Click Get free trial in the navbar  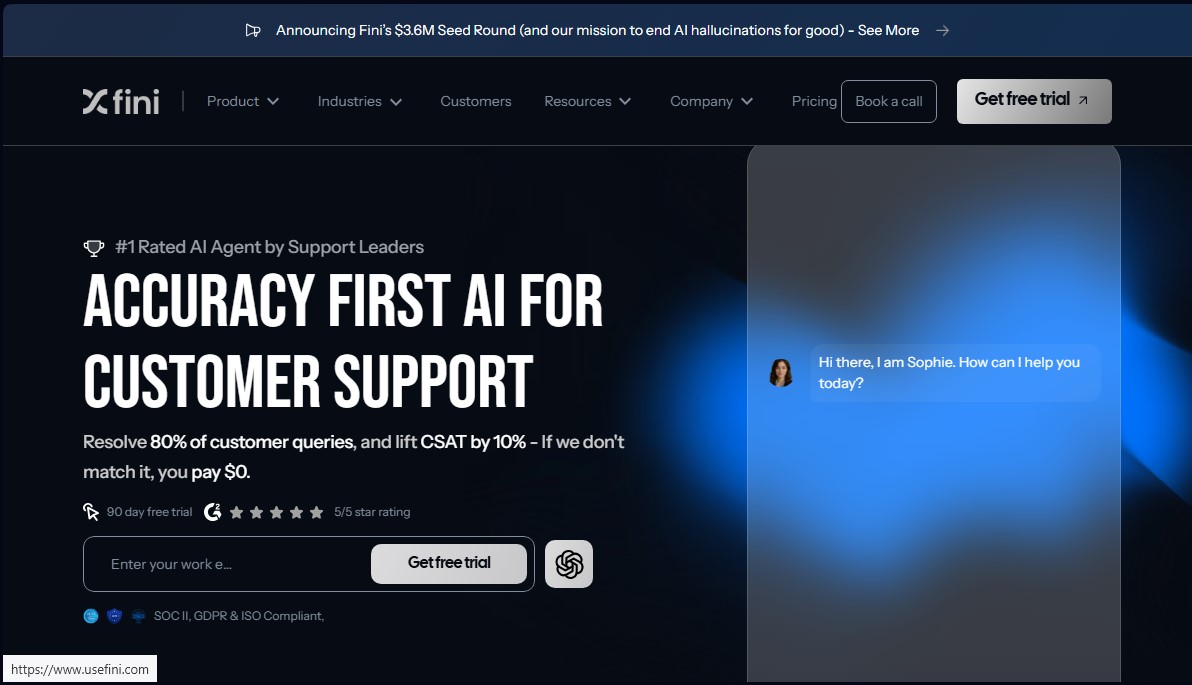pyautogui.click(x=1034, y=101)
